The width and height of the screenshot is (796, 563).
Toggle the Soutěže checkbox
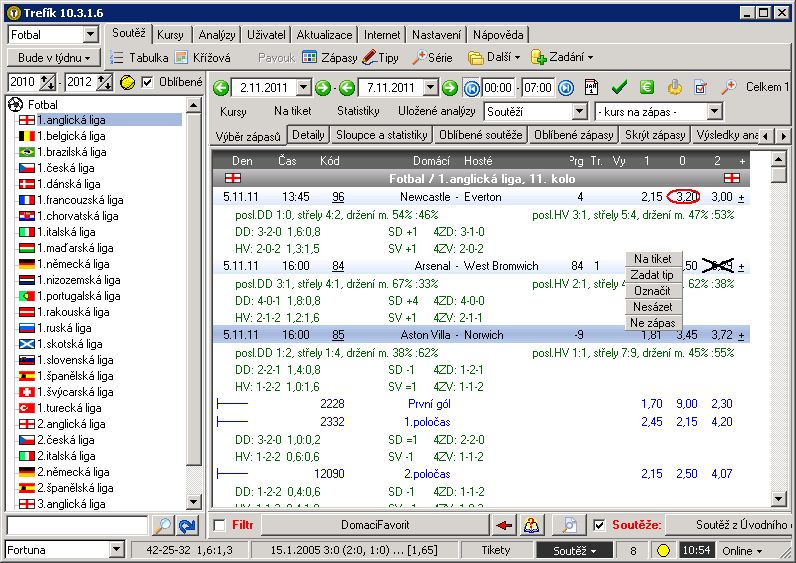pos(599,525)
